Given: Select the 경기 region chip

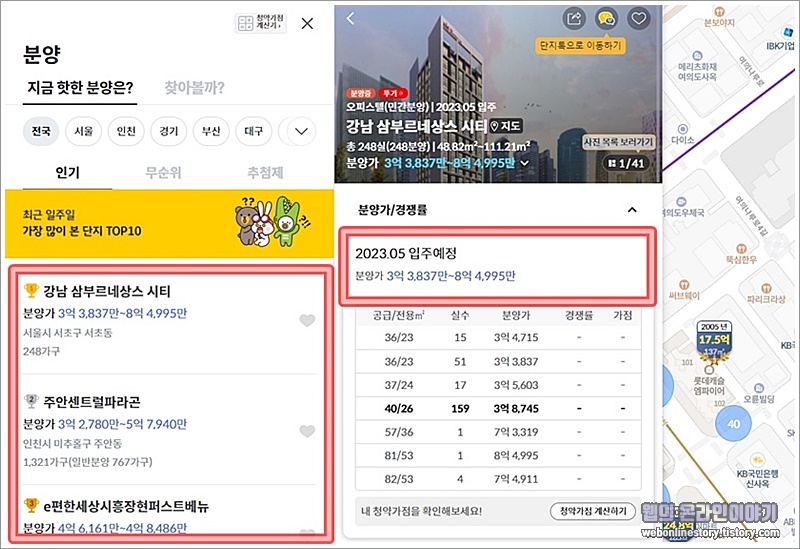Looking at the screenshot, I should click(x=169, y=131).
